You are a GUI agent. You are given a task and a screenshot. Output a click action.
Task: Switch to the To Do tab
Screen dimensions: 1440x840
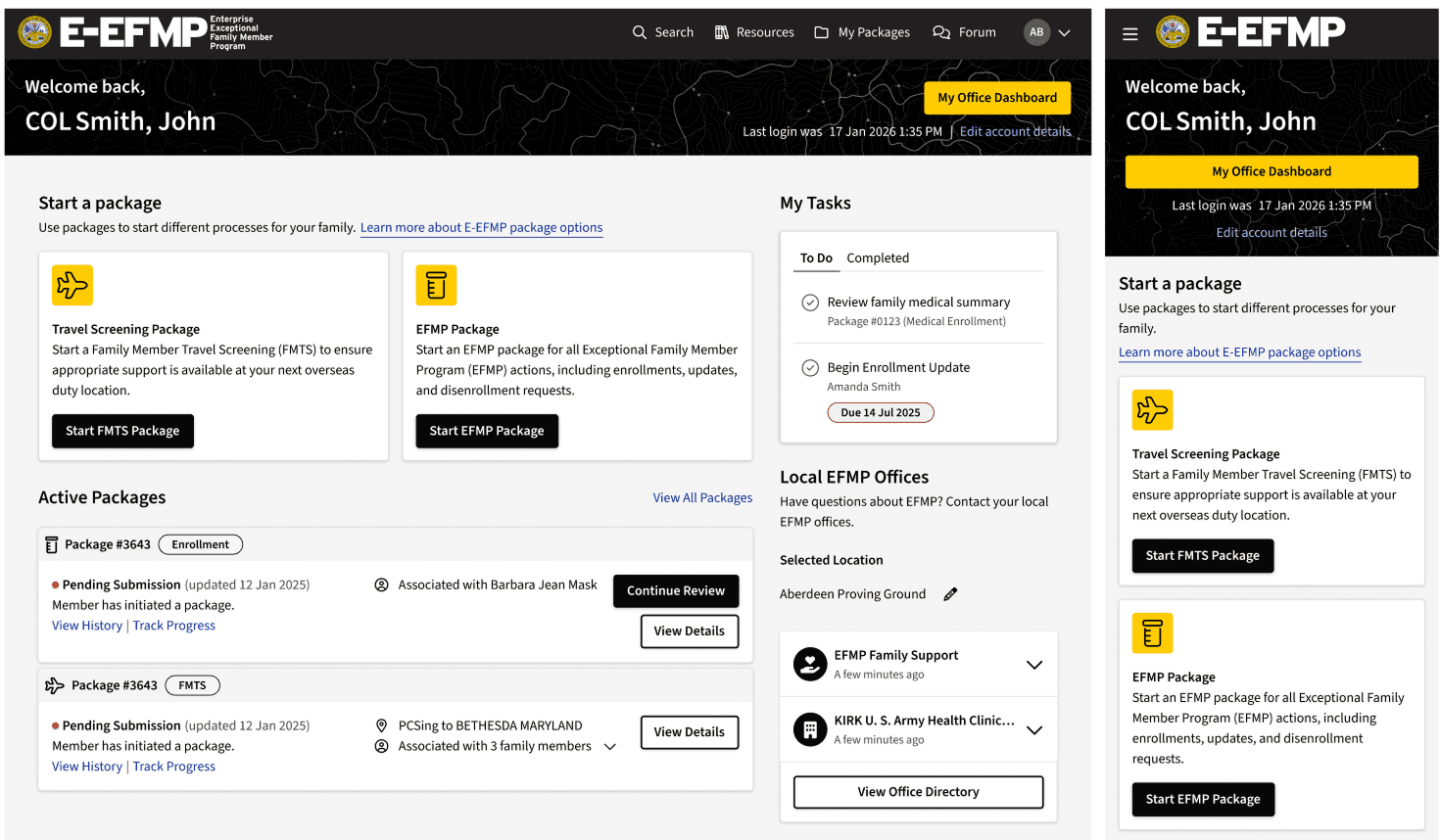(816, 258)
